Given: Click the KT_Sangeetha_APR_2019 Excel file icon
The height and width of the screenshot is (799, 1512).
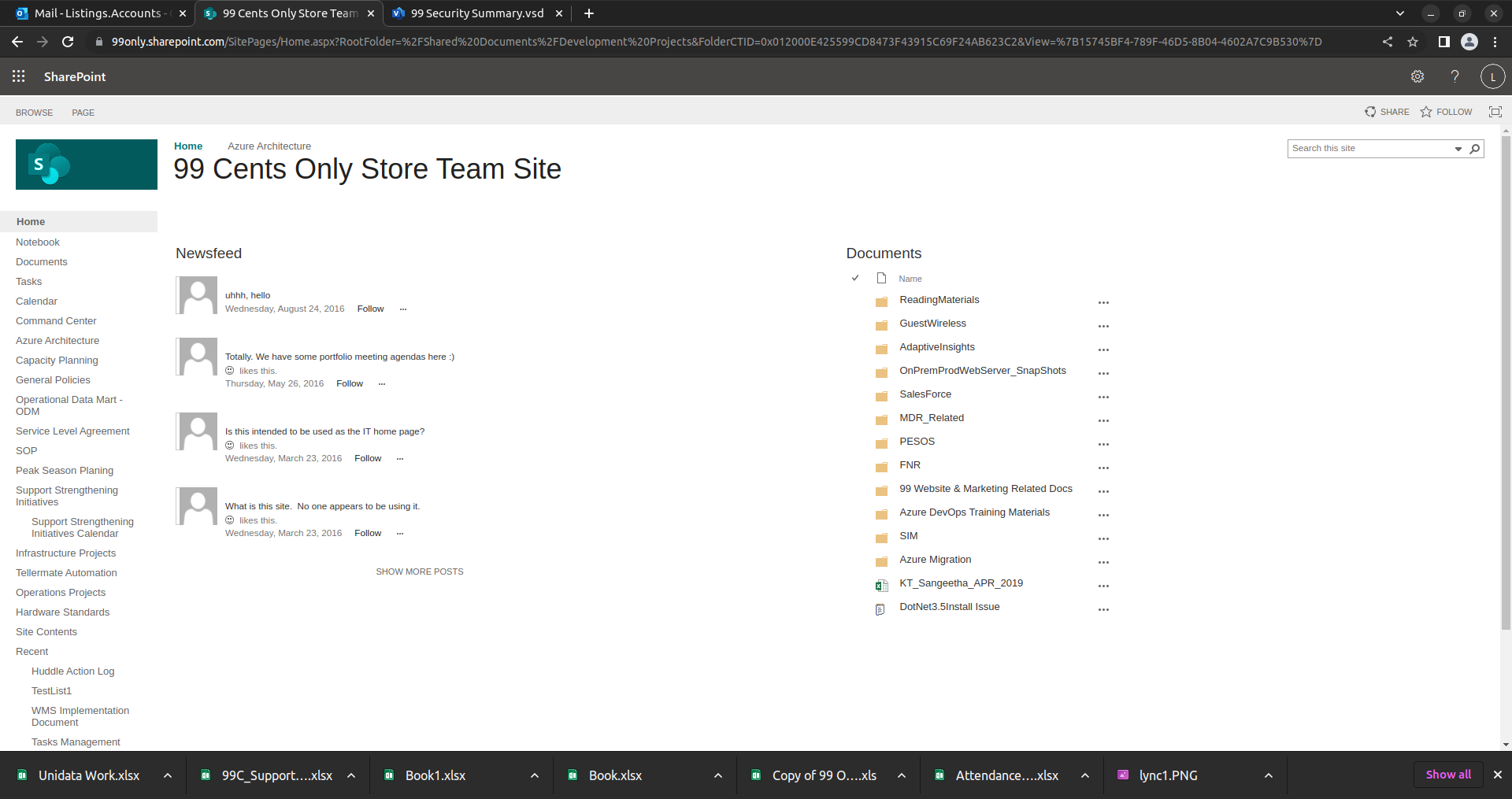Looking at the screenshot, I should coord(881,585).
